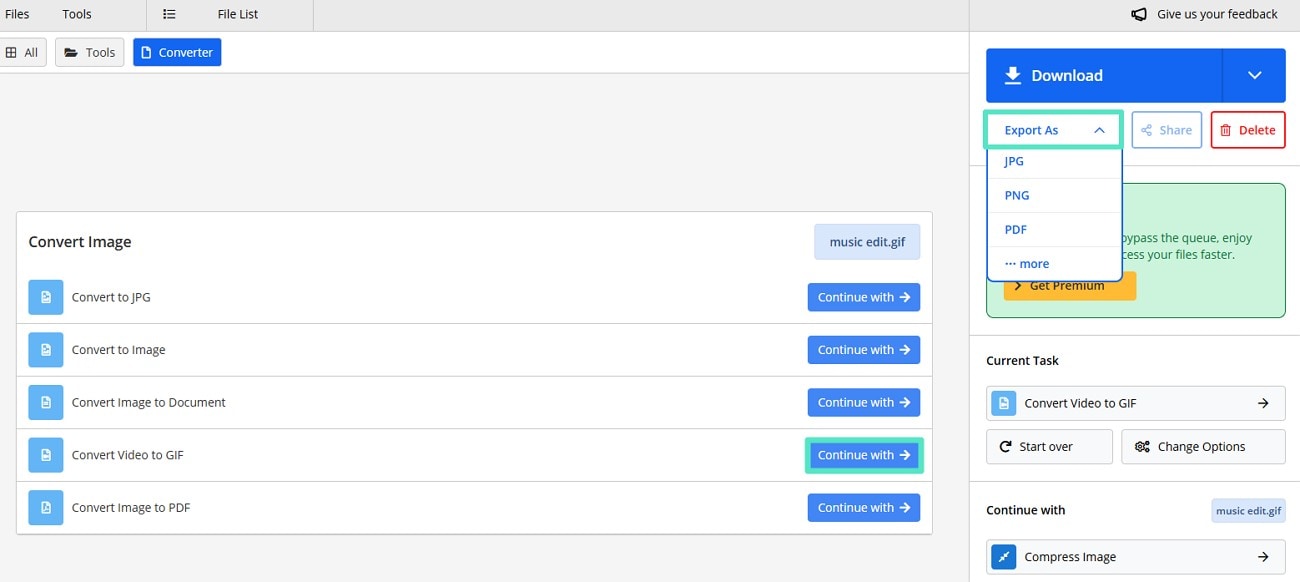
Task: Switch to the Tools tab
Action: point(90,52)
